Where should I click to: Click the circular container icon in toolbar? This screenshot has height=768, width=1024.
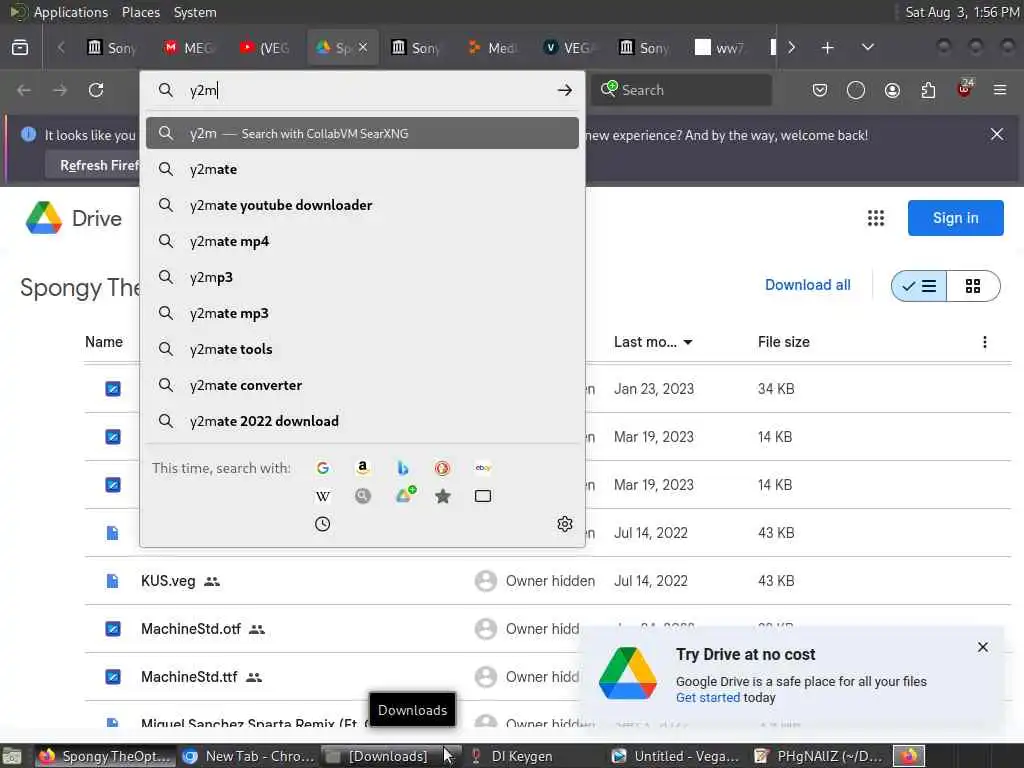[x=856, y=90]
